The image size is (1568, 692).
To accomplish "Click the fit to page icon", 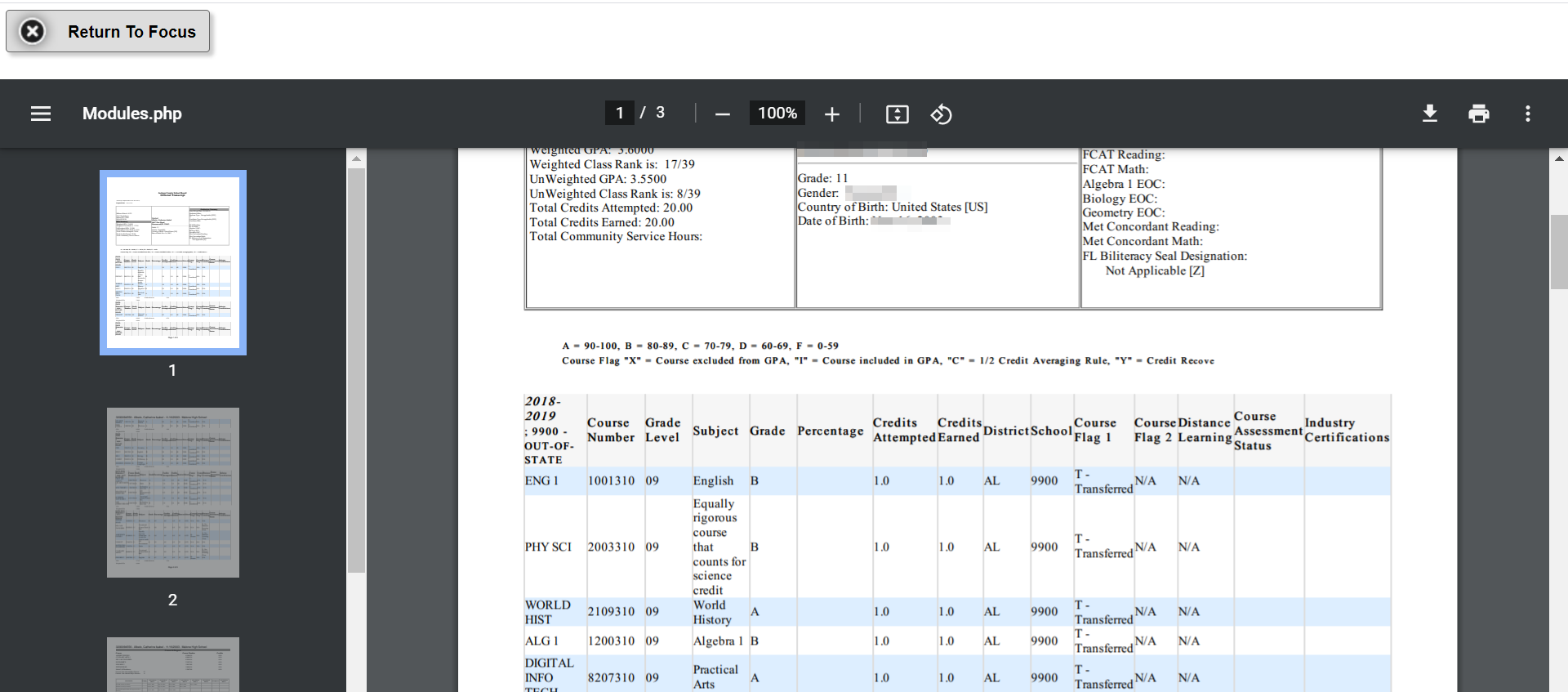I will tap(897, 114).
